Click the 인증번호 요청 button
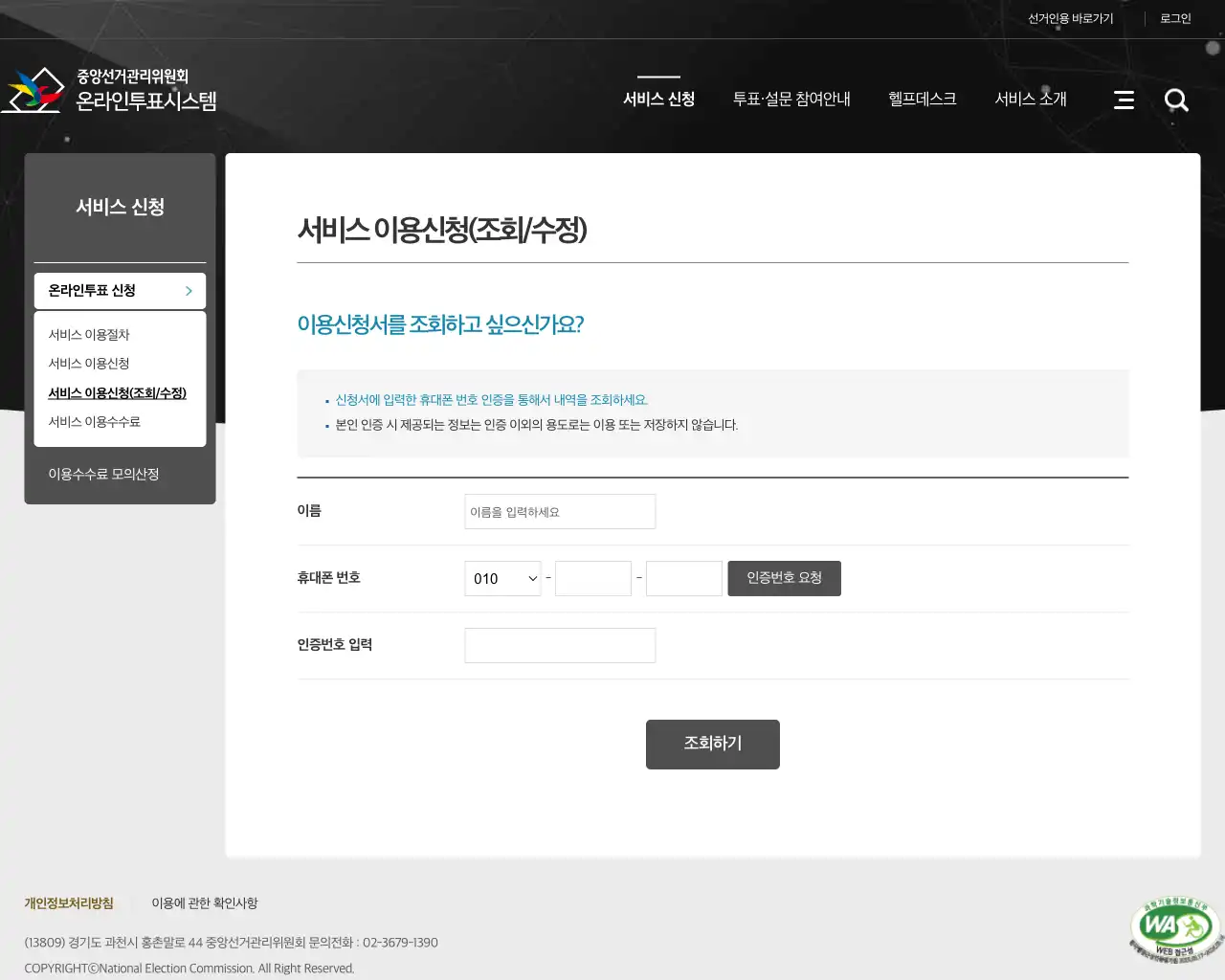 pyautogui.click(x=784, y=578)
